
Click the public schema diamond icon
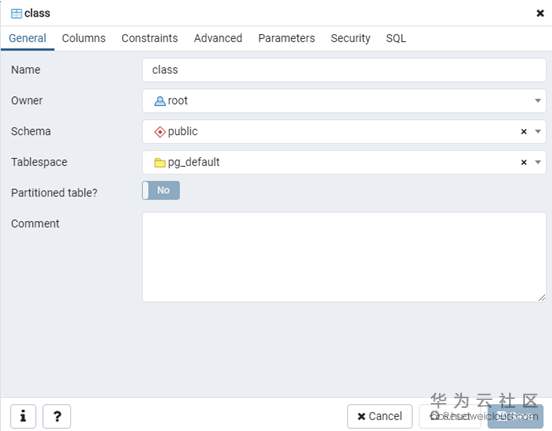click(160, 132)
